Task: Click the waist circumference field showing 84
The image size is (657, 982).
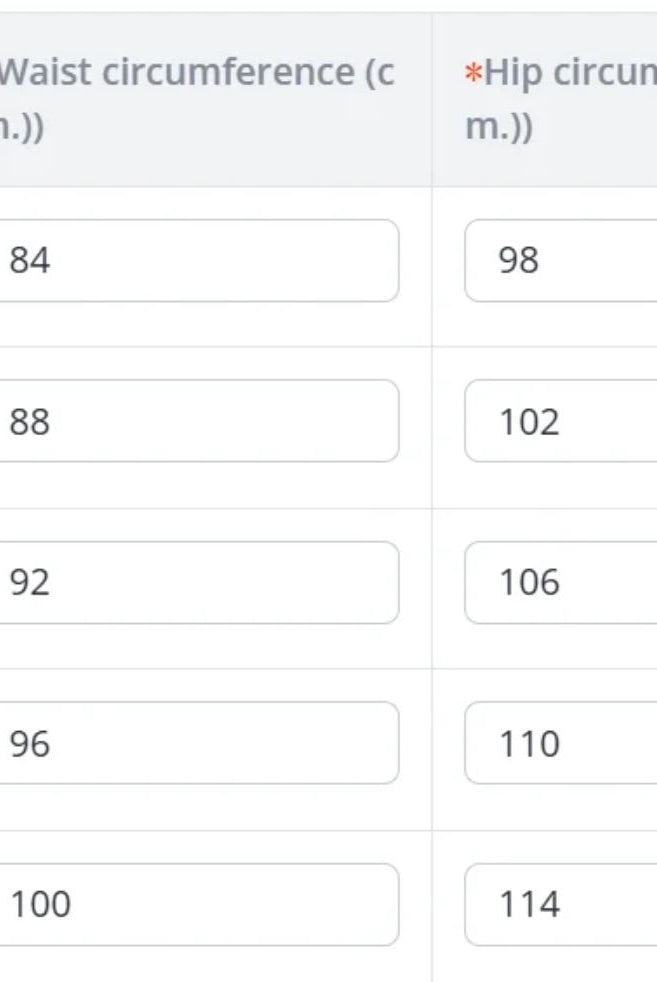Action: 200,261
